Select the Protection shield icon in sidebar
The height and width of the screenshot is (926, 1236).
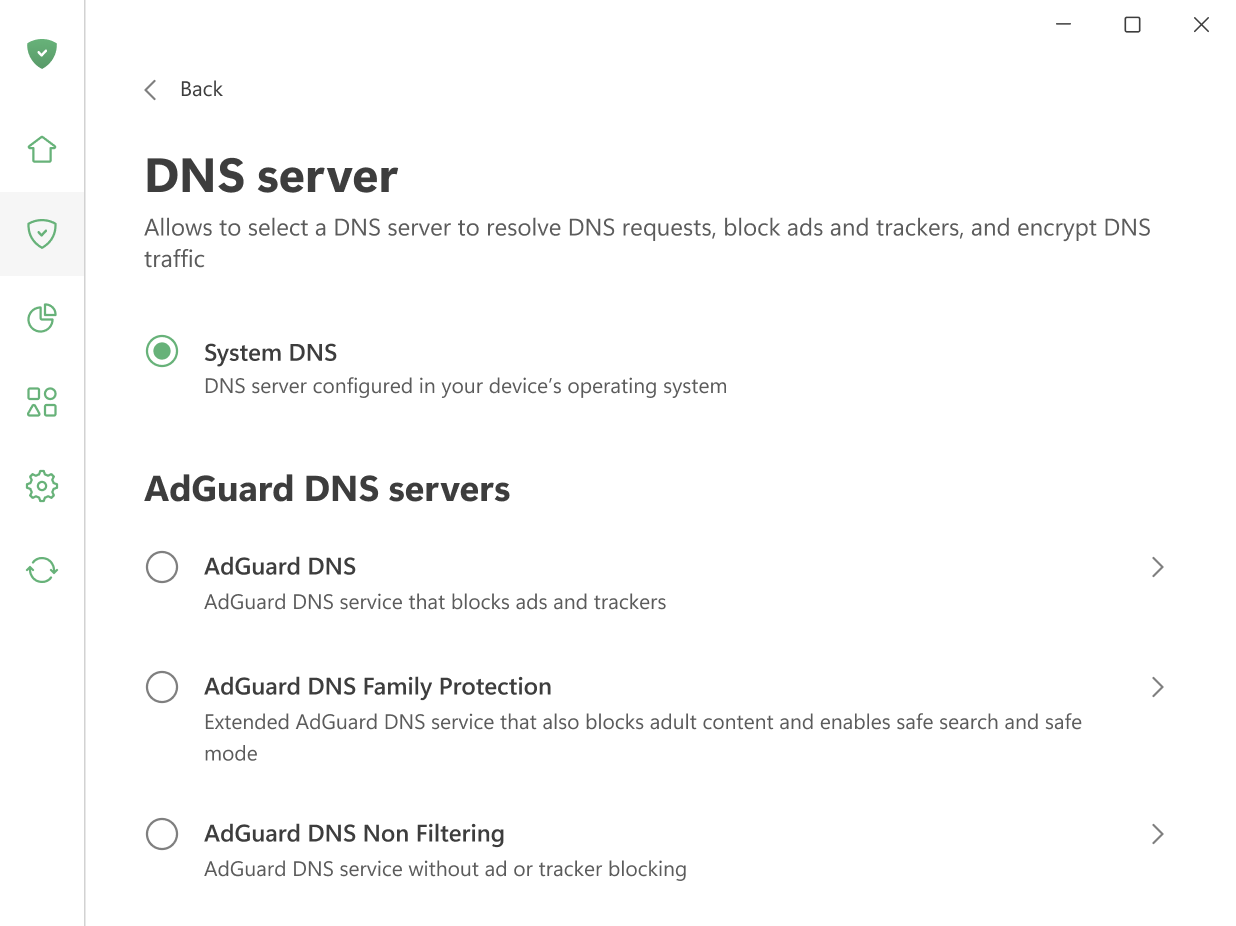click(41, 234)
